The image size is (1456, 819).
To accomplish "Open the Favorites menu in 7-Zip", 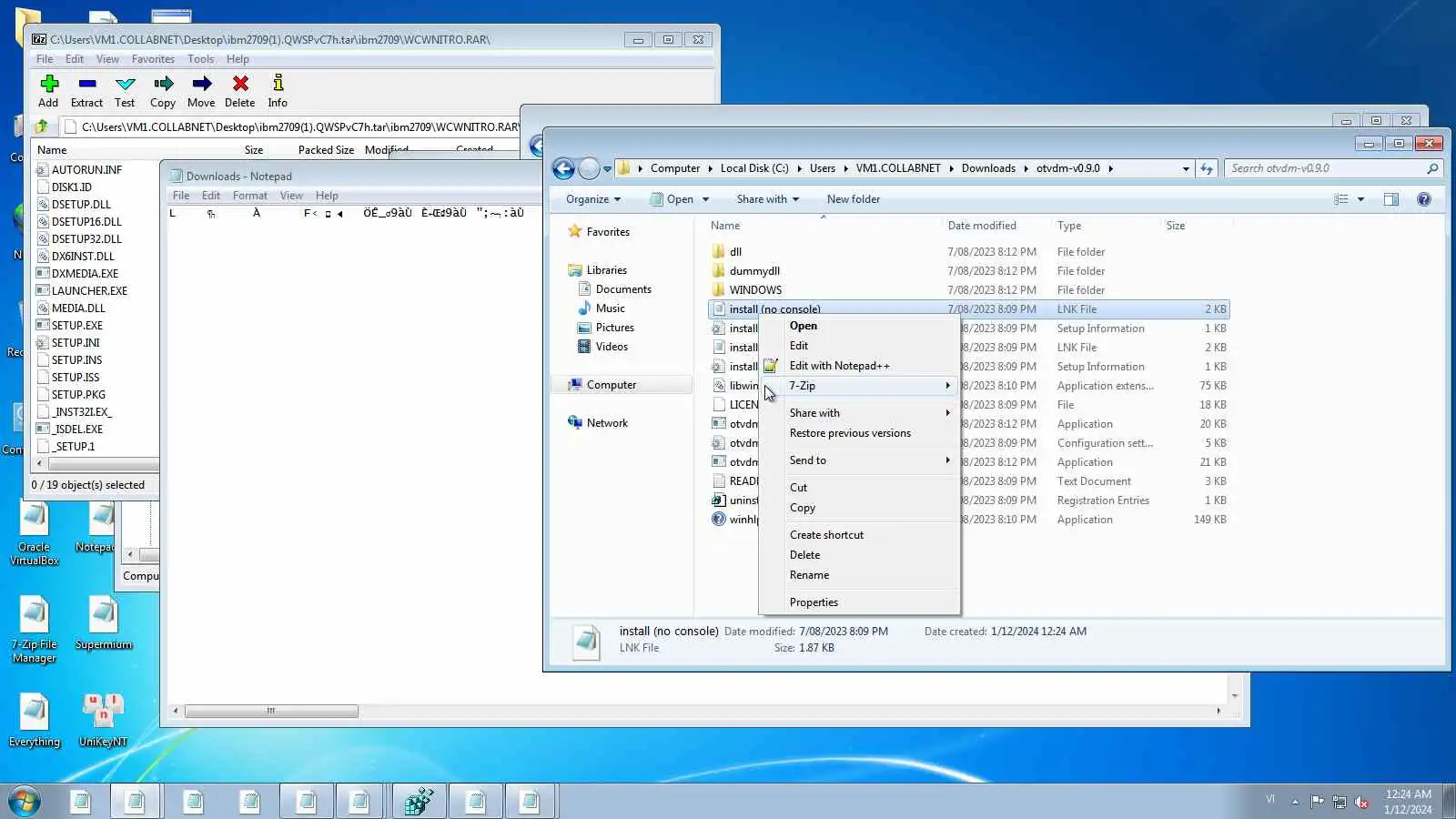I will click(153, 59).
